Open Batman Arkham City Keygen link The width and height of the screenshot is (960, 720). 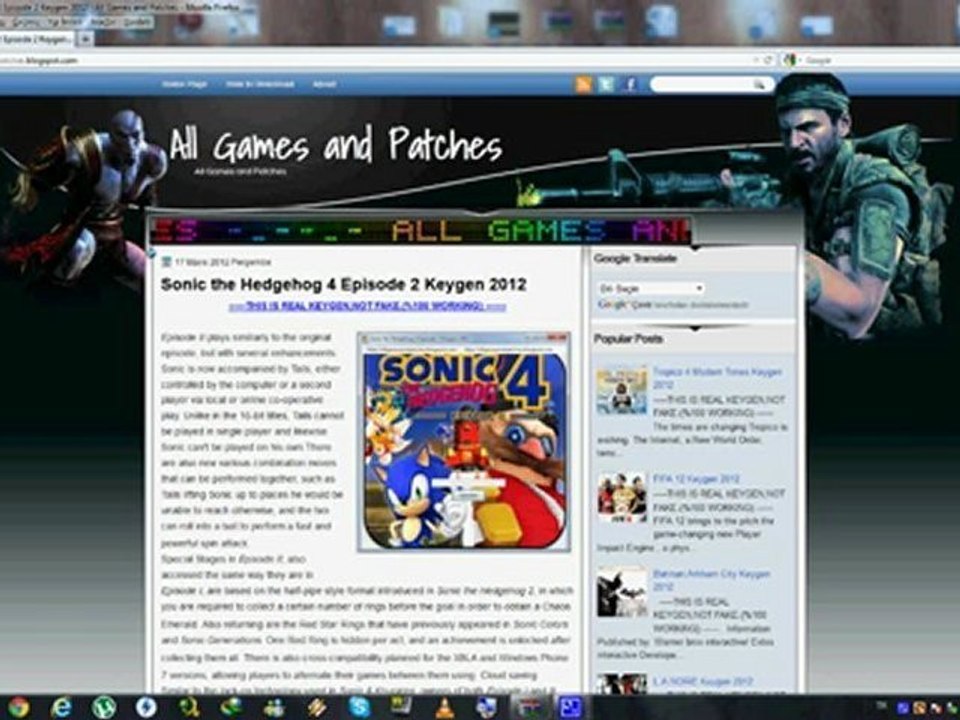coord(711,580)
